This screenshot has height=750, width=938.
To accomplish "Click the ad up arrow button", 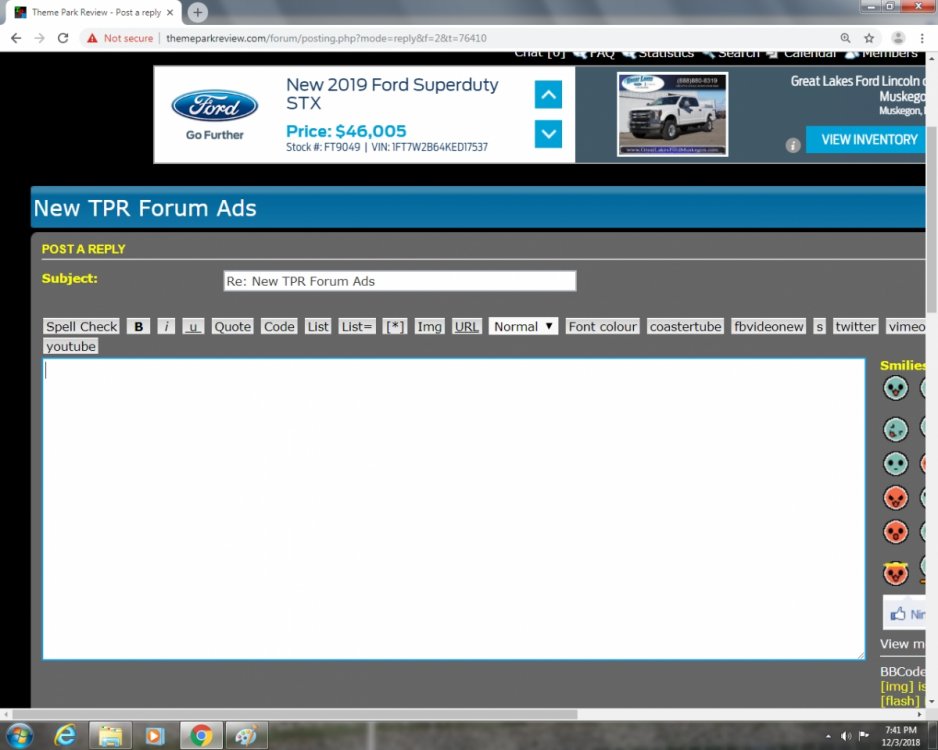I will (548, 95).
